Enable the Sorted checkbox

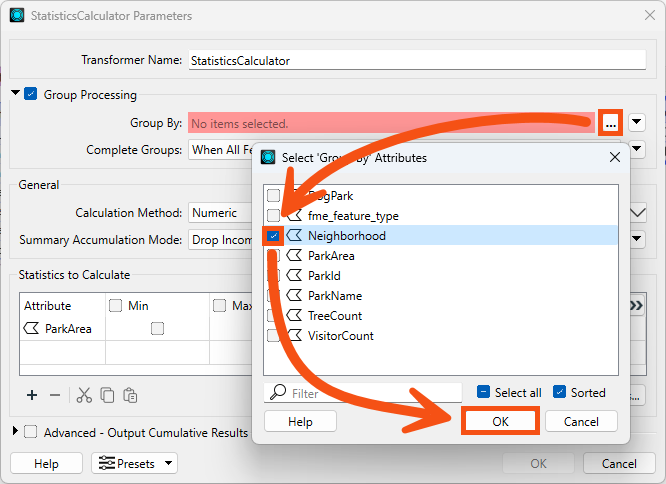click(x=560, y=393)
